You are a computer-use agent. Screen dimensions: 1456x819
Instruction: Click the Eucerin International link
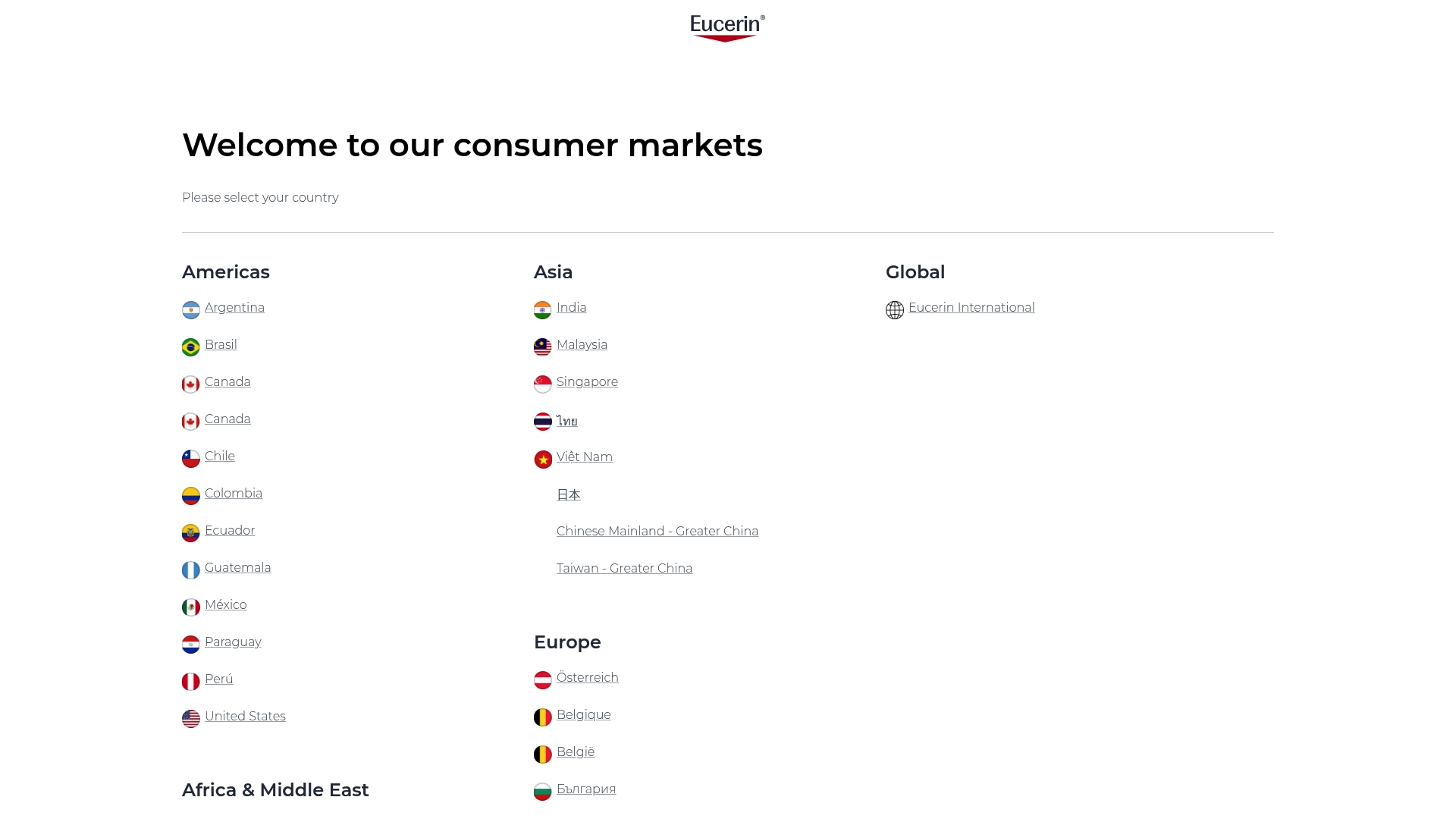tap(971, 307)
